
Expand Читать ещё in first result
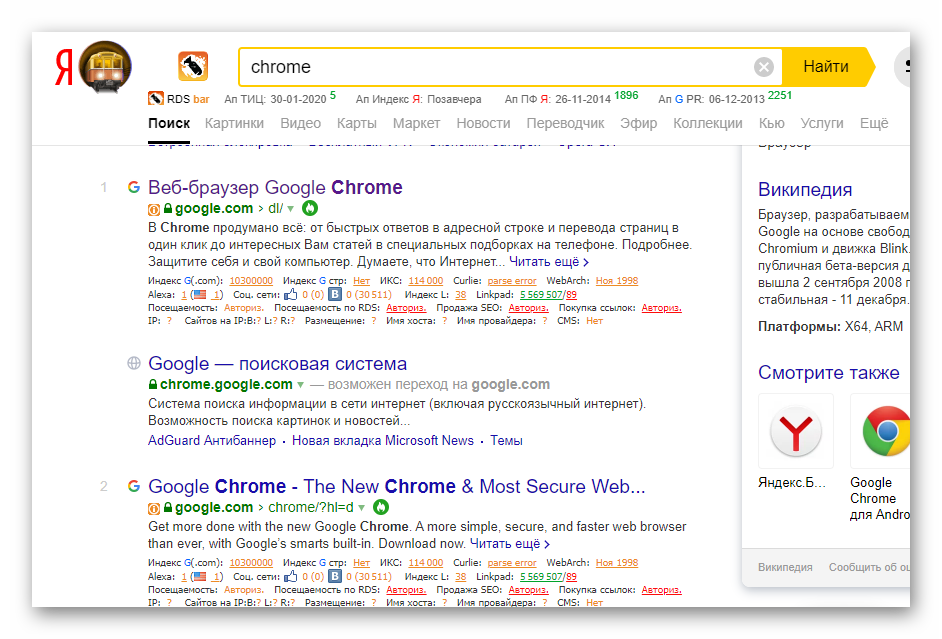549,262
